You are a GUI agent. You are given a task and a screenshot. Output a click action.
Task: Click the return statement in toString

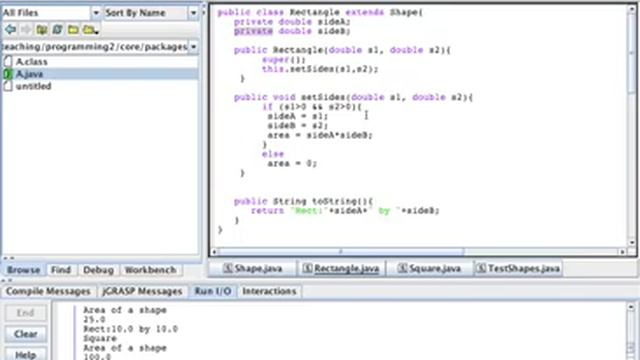point(345,211)
